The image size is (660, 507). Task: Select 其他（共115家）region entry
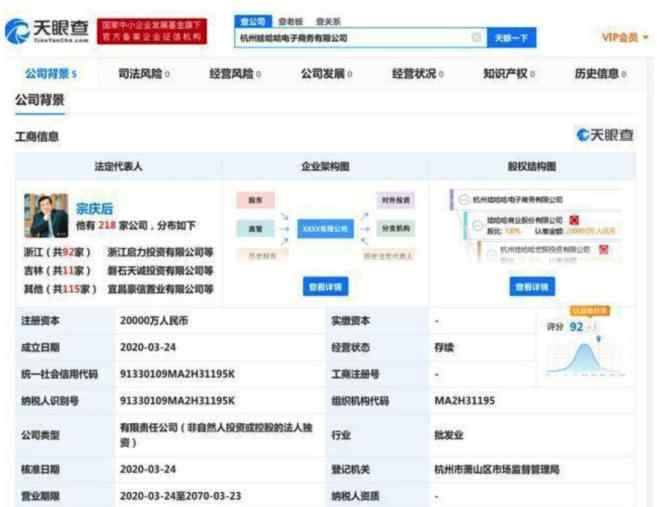pyautogui.click(x=60, y=289)
